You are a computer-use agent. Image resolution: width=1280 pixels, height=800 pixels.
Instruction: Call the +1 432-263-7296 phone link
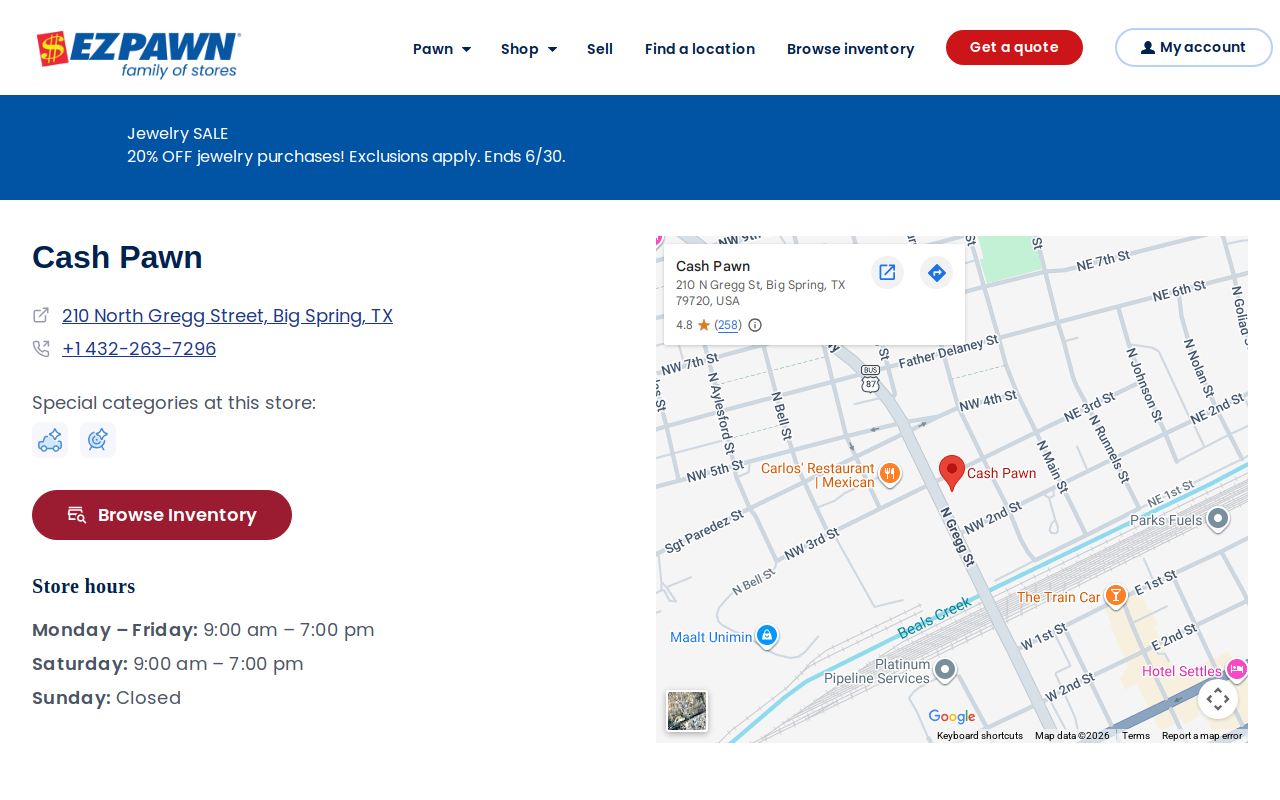139,349
